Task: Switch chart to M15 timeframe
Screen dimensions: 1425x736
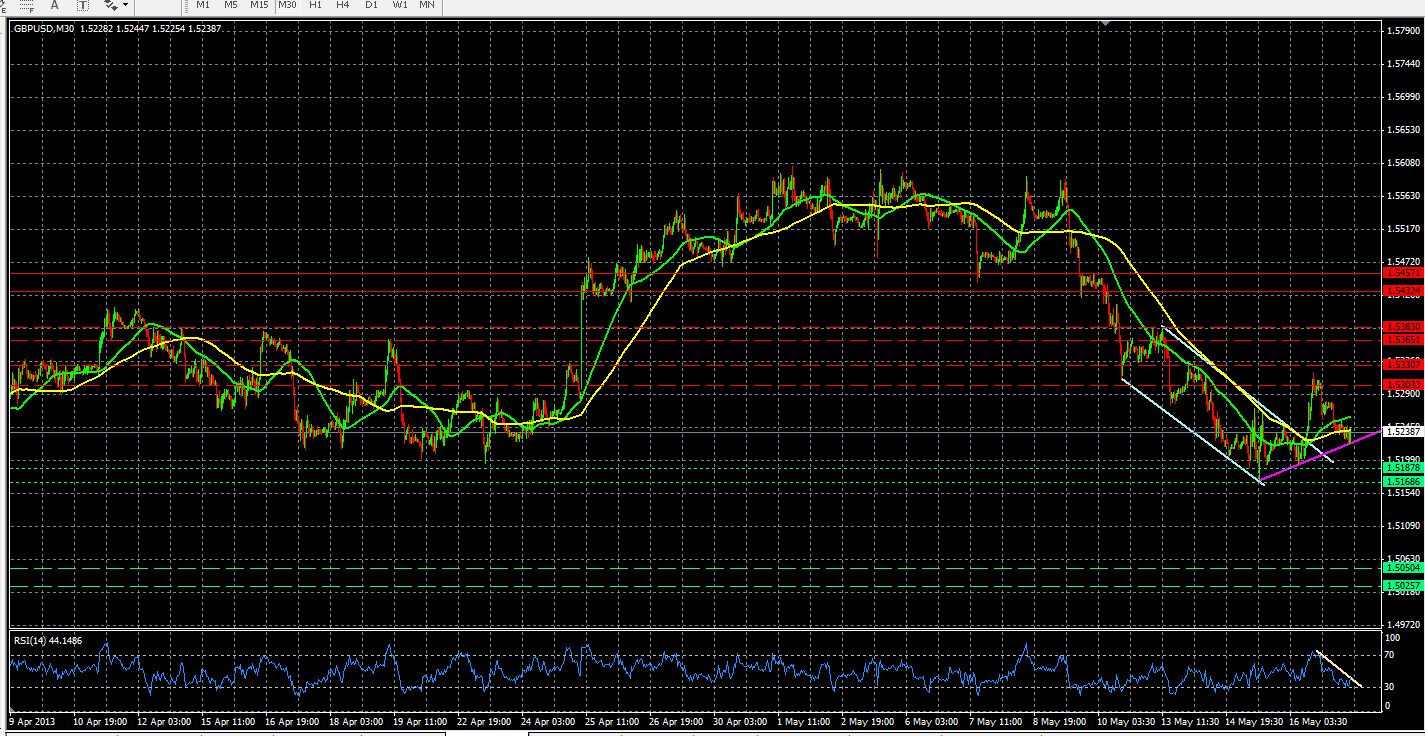Action: (259, 5)
